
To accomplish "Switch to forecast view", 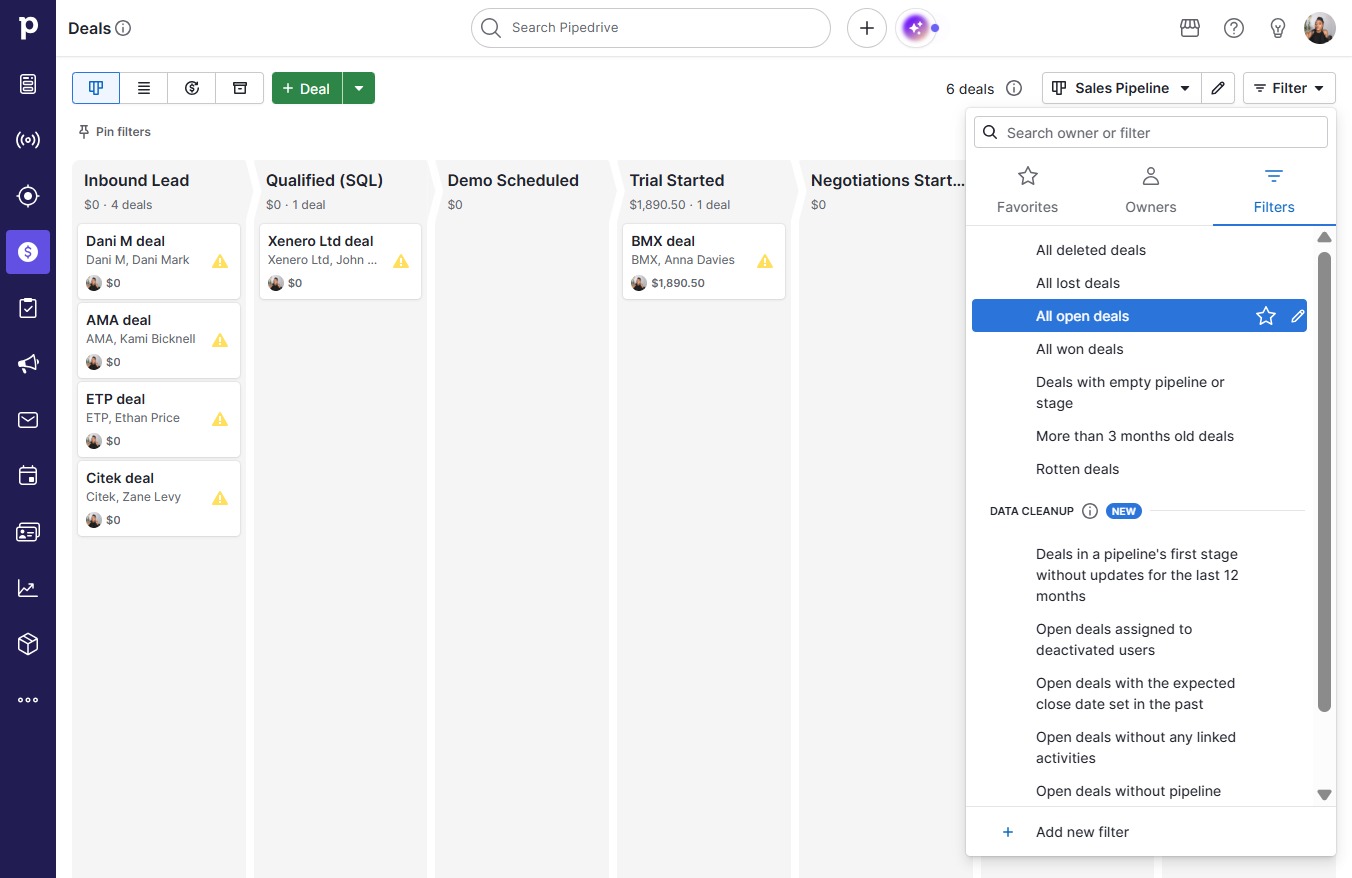I will point(192,88).
